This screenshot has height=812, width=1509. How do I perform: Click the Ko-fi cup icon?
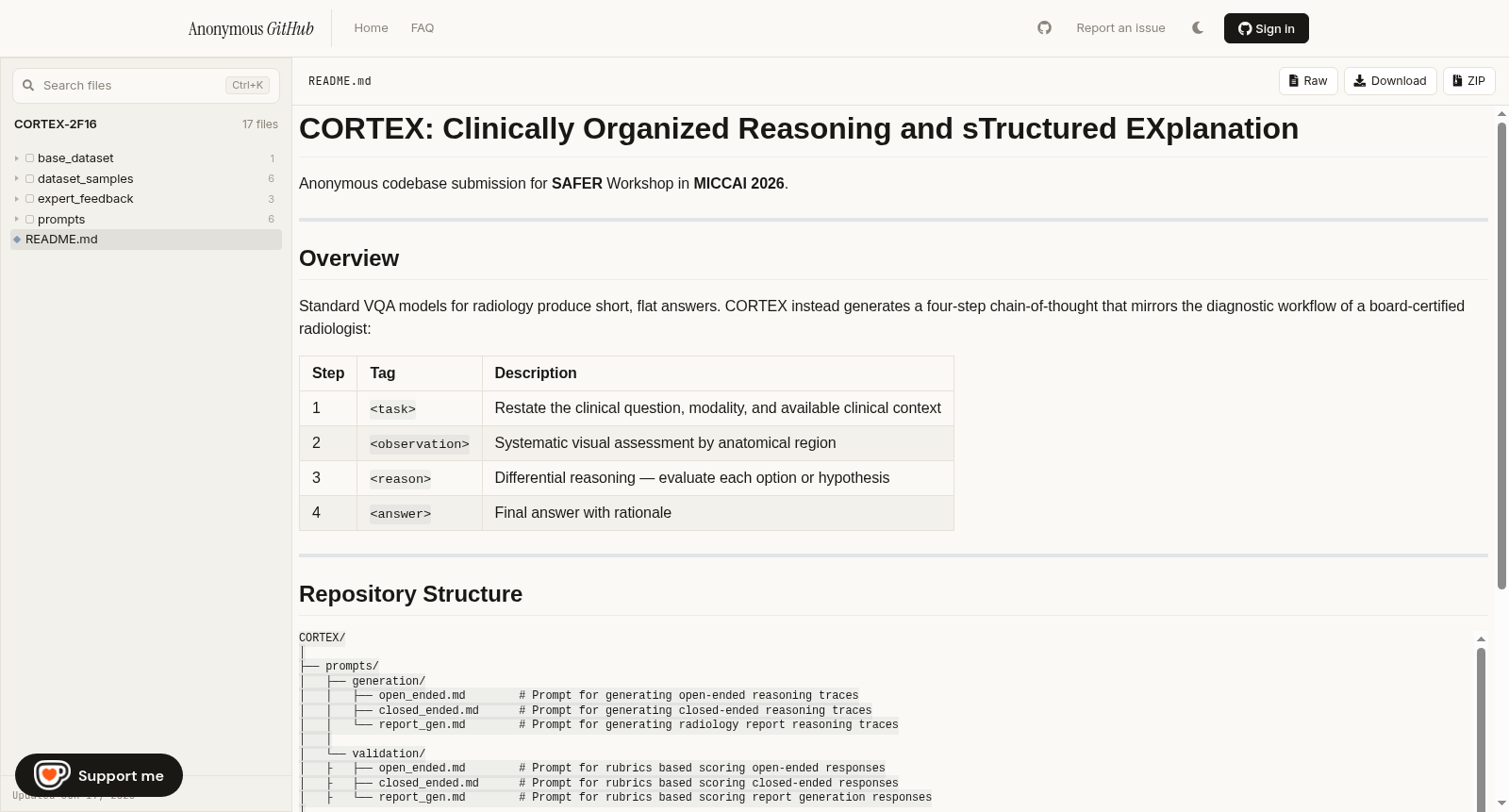tap(51, 775)
